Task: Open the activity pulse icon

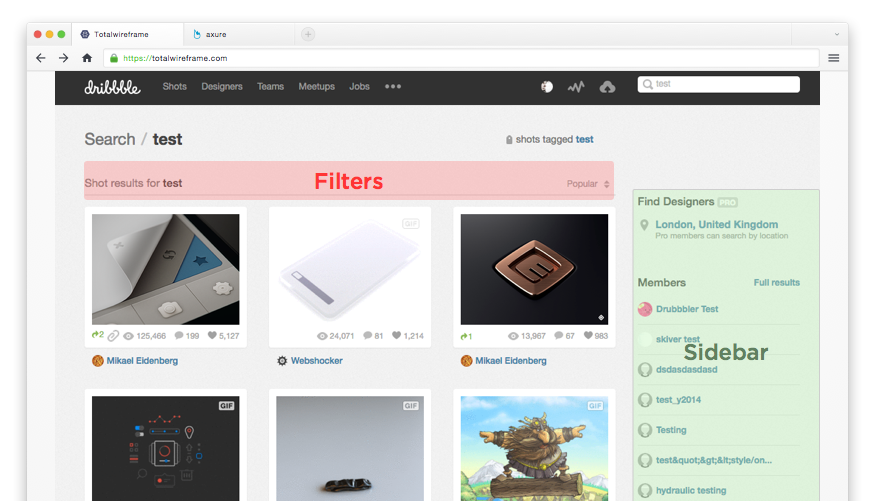Action: pyautogui.click(x=576, y=87)
